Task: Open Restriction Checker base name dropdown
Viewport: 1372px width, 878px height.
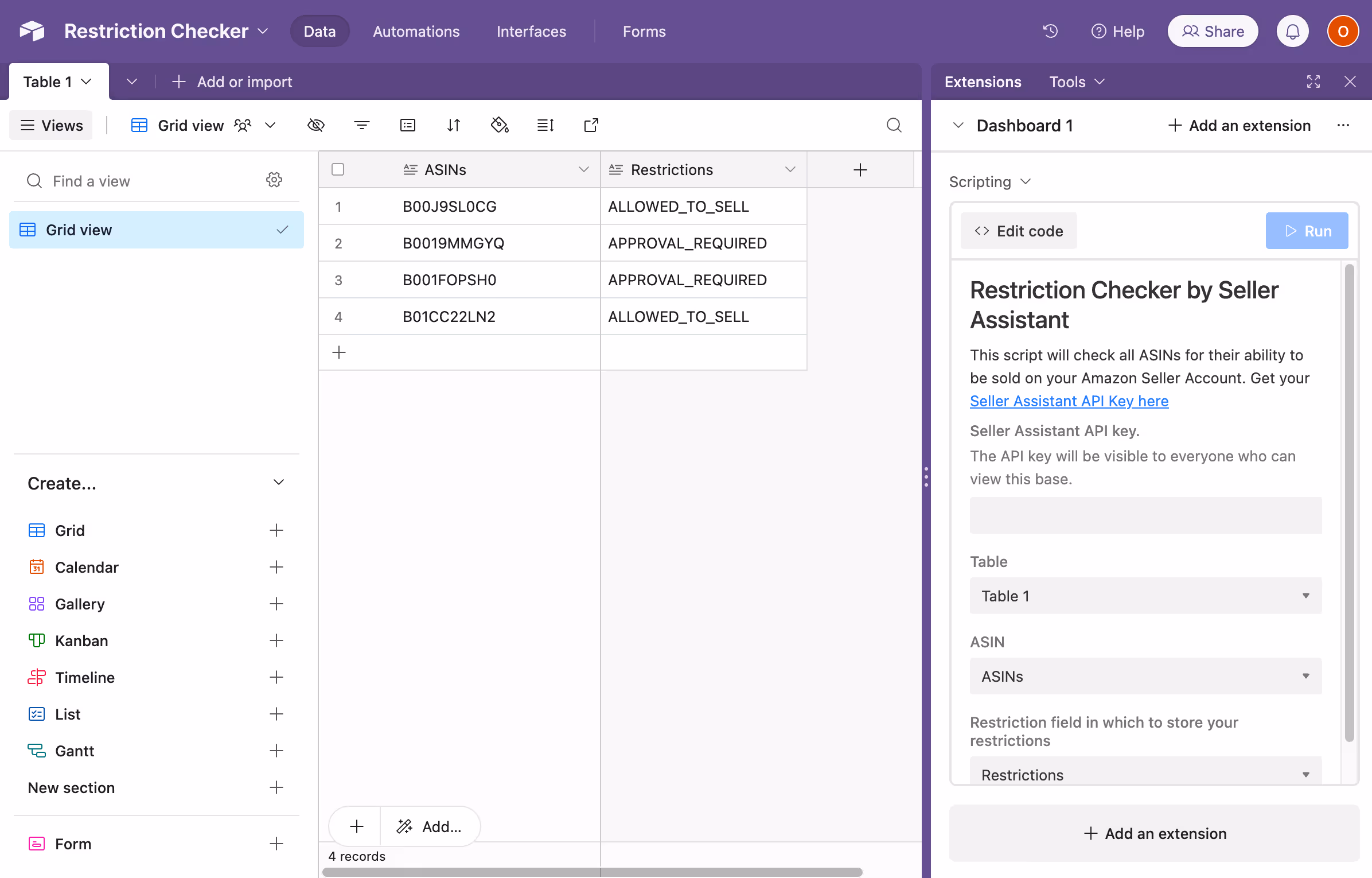Action: pos(263,31)
